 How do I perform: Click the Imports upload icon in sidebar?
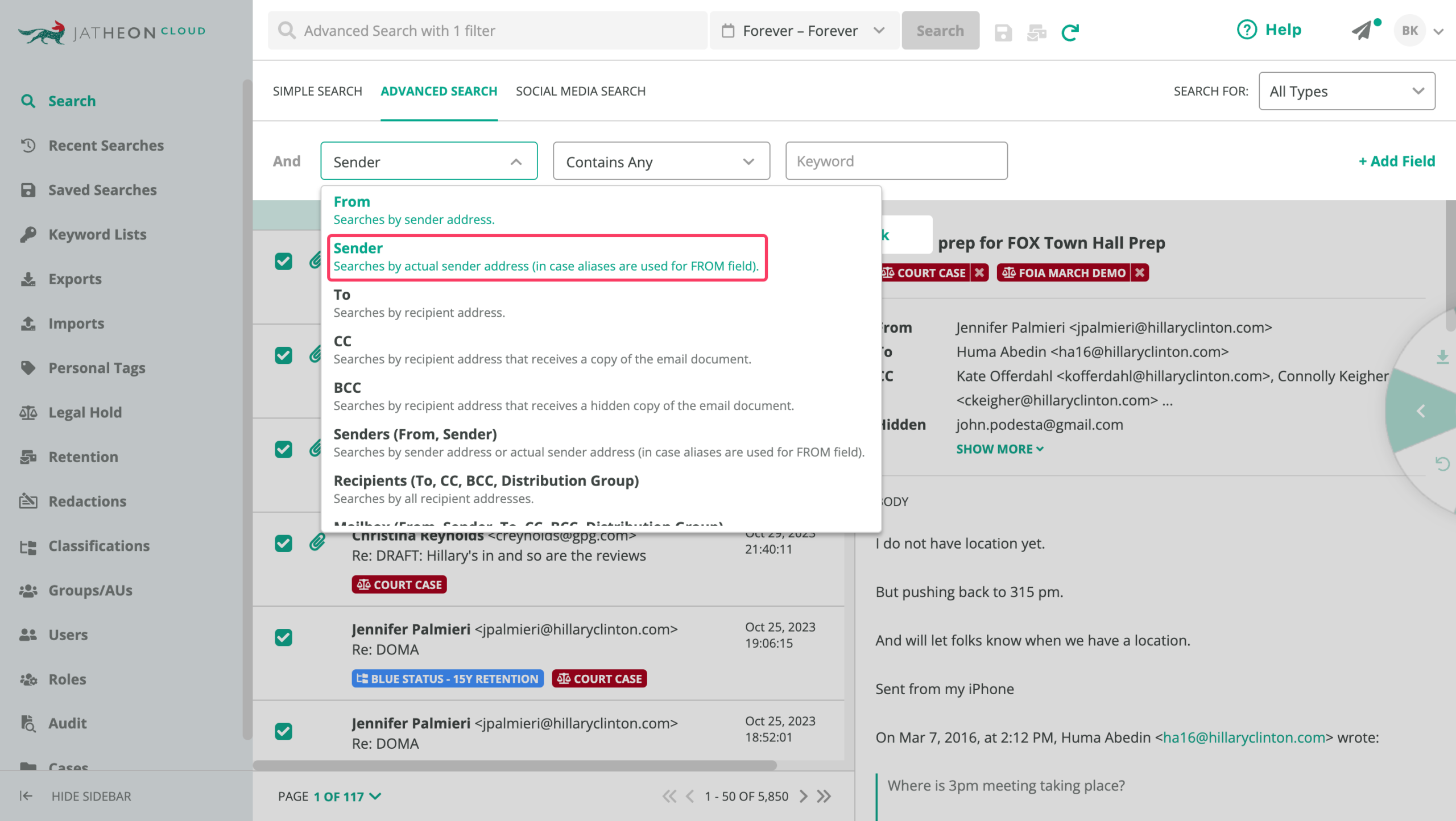[28, 324]
